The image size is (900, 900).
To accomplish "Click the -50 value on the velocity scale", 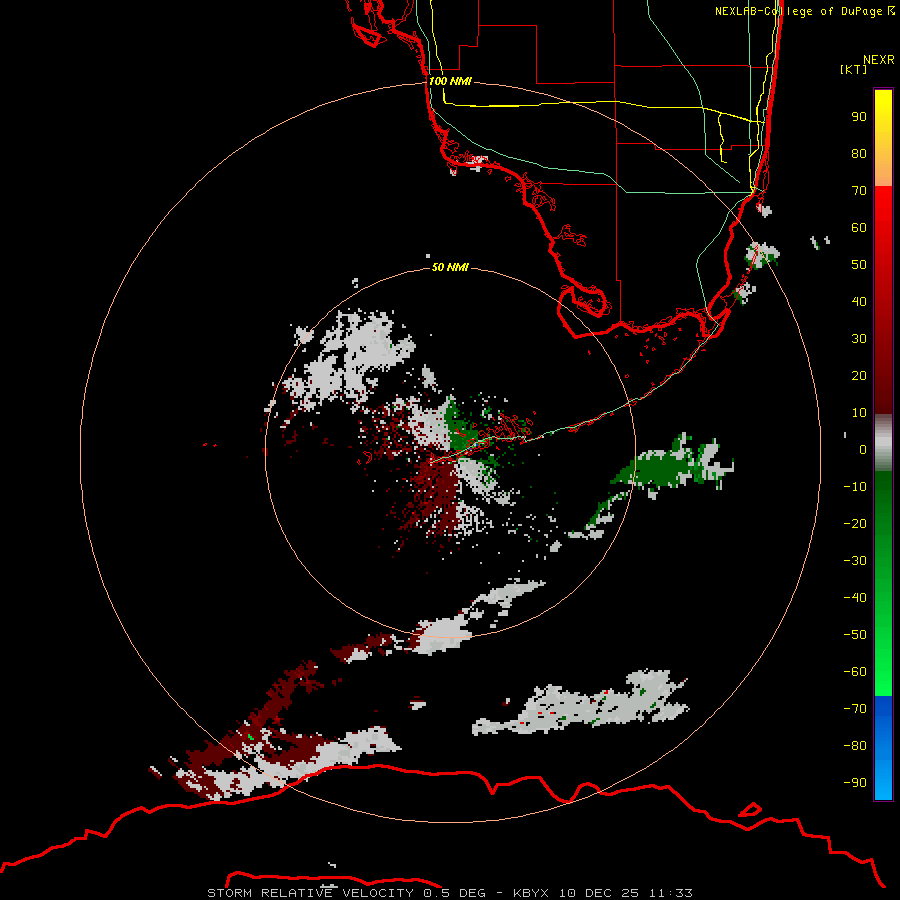I will pos(855,634).
